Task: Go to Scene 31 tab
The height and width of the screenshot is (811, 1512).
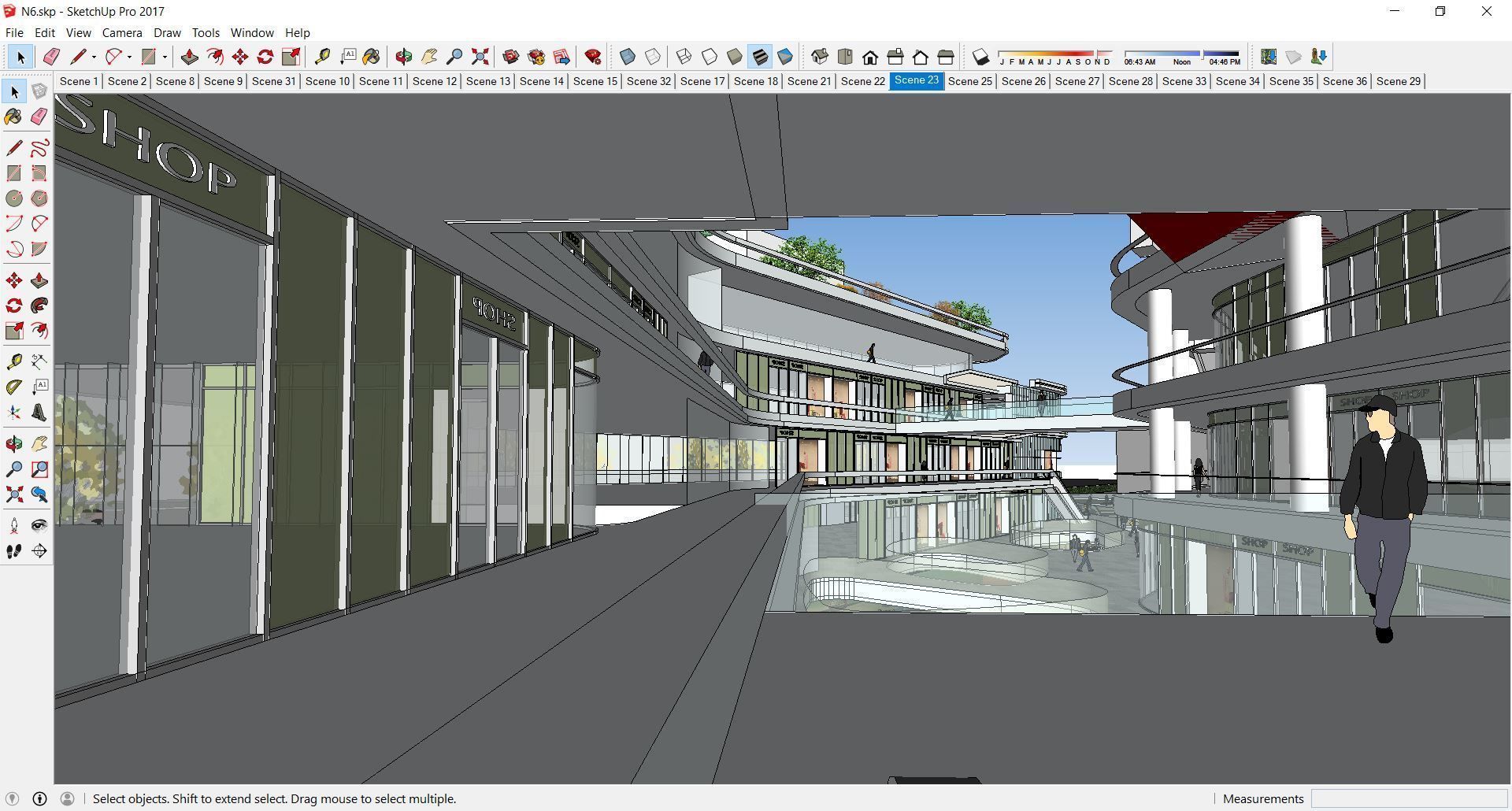Action: coord(274,81)
